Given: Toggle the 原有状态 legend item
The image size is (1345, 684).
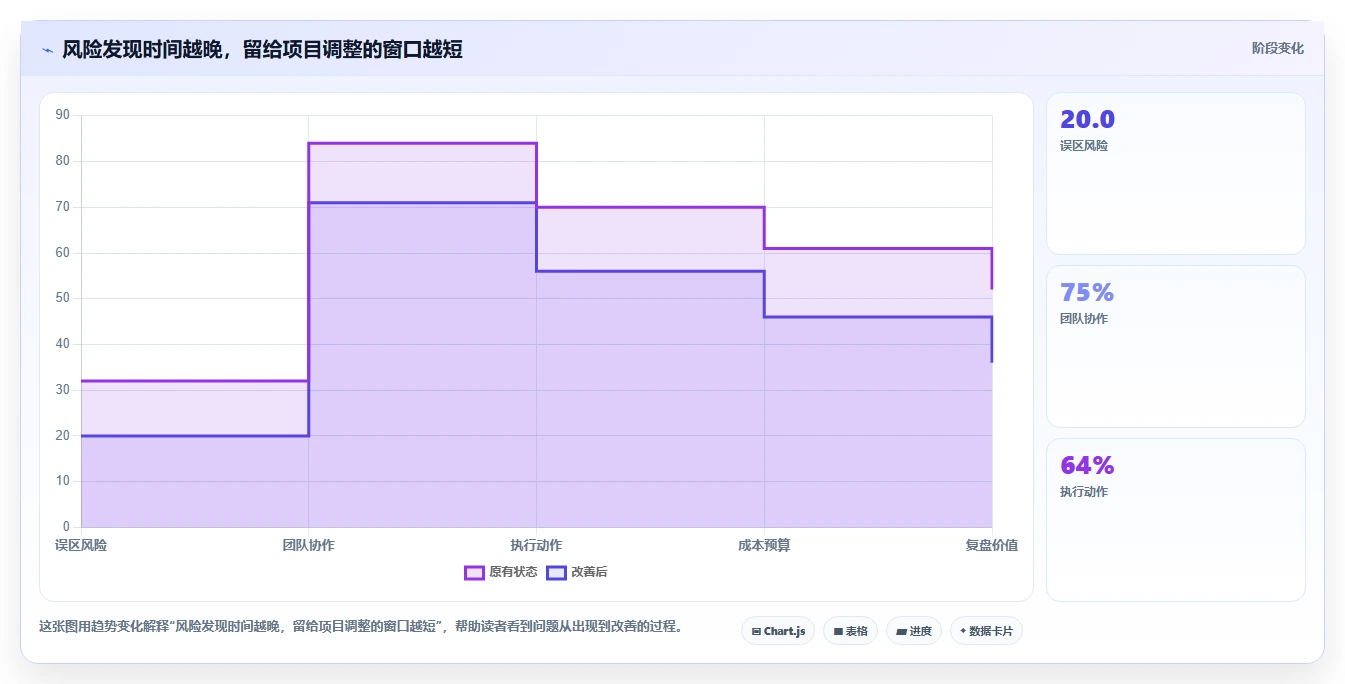Looking at the screenshot, I should pyautogui.click(x=501, y=572).
